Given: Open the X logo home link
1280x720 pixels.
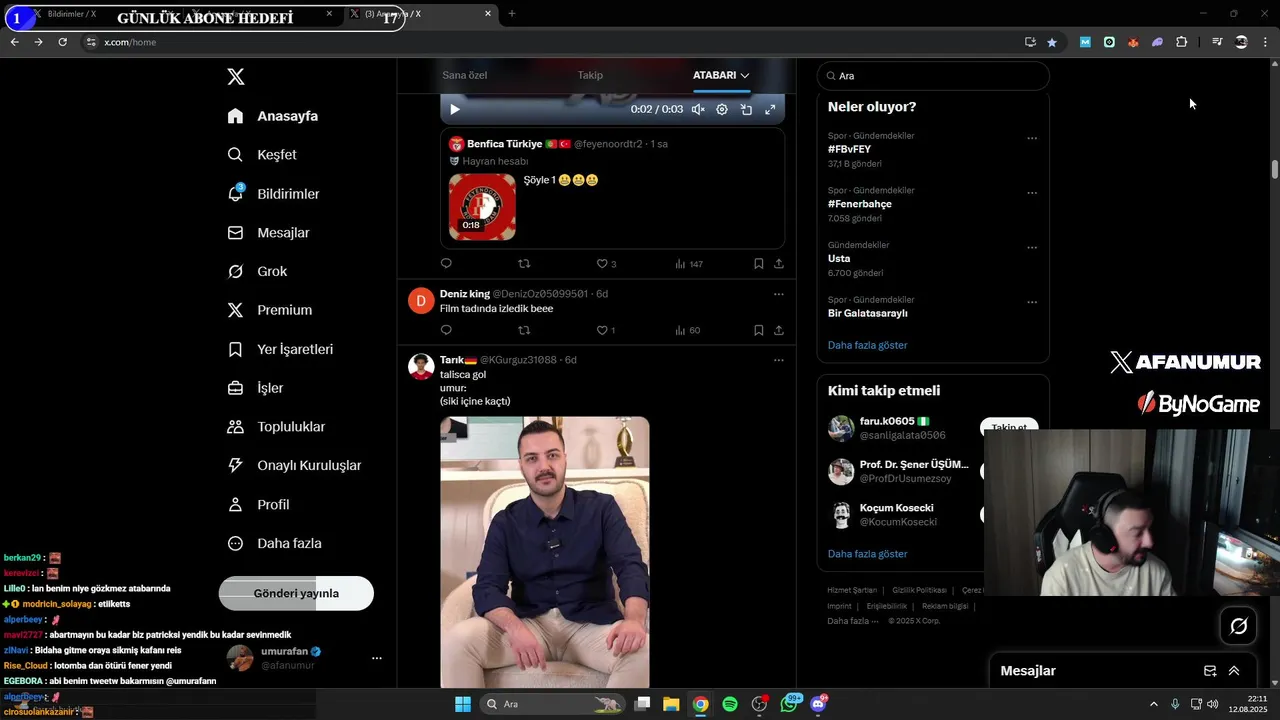Looking at the screenshot, I should [x=235, y=77].
